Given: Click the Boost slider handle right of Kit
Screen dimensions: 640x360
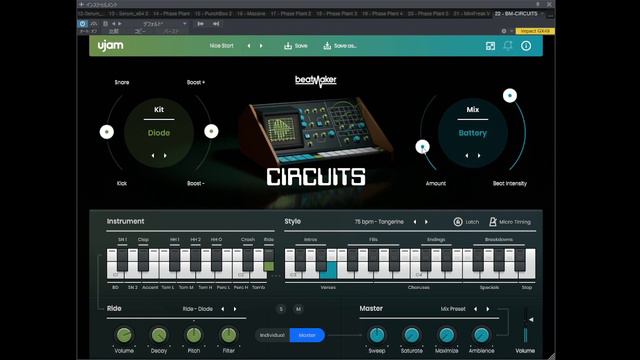Looking at the screenshot, I should [211, 131].
